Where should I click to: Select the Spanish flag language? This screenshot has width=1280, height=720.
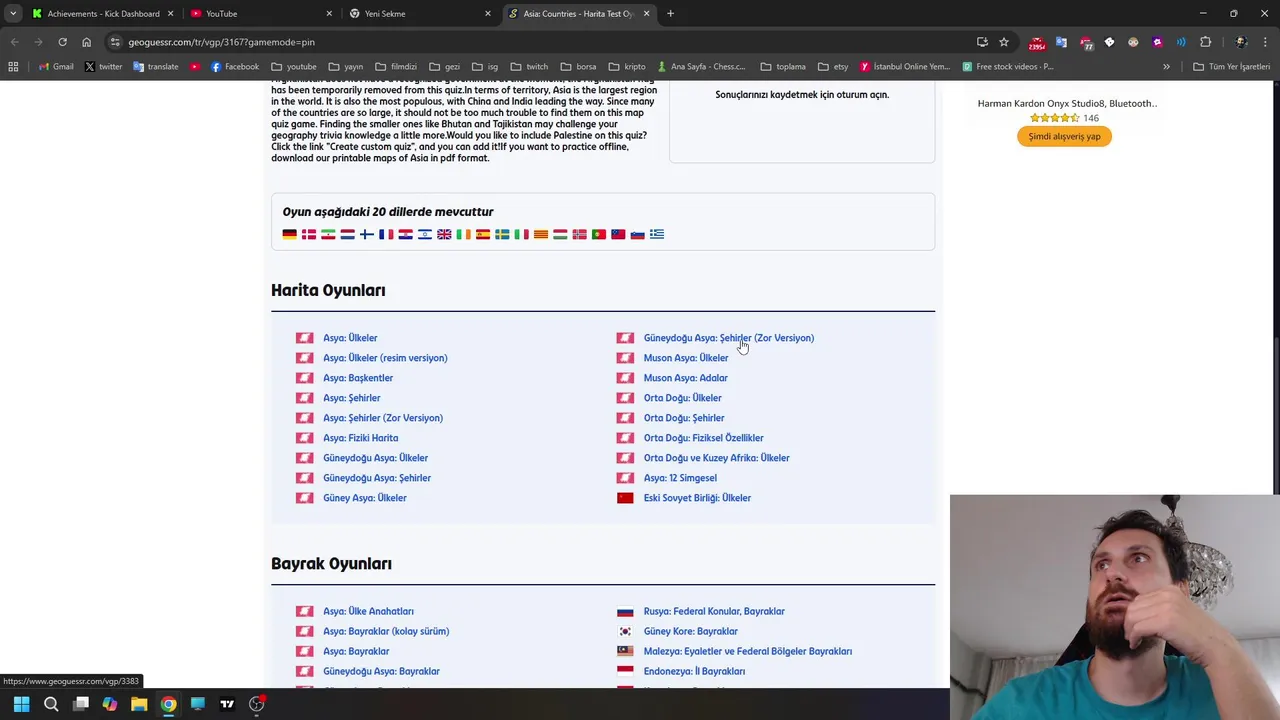483,234
